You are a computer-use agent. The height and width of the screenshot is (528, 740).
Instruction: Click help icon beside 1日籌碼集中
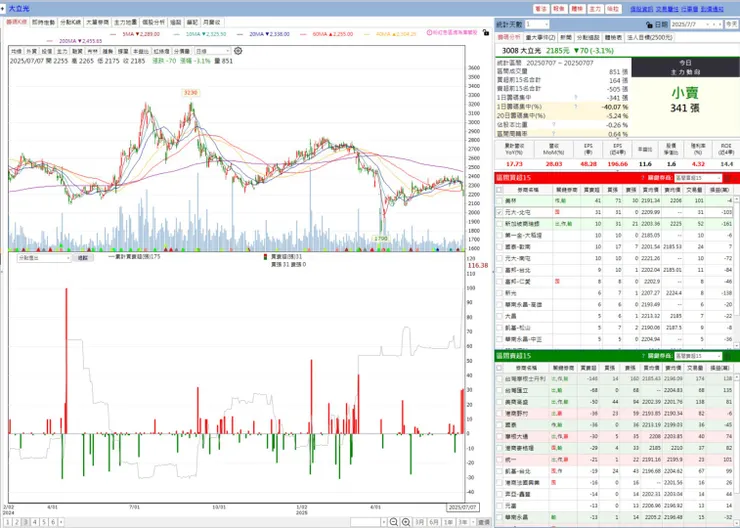[x=575, y=98]
